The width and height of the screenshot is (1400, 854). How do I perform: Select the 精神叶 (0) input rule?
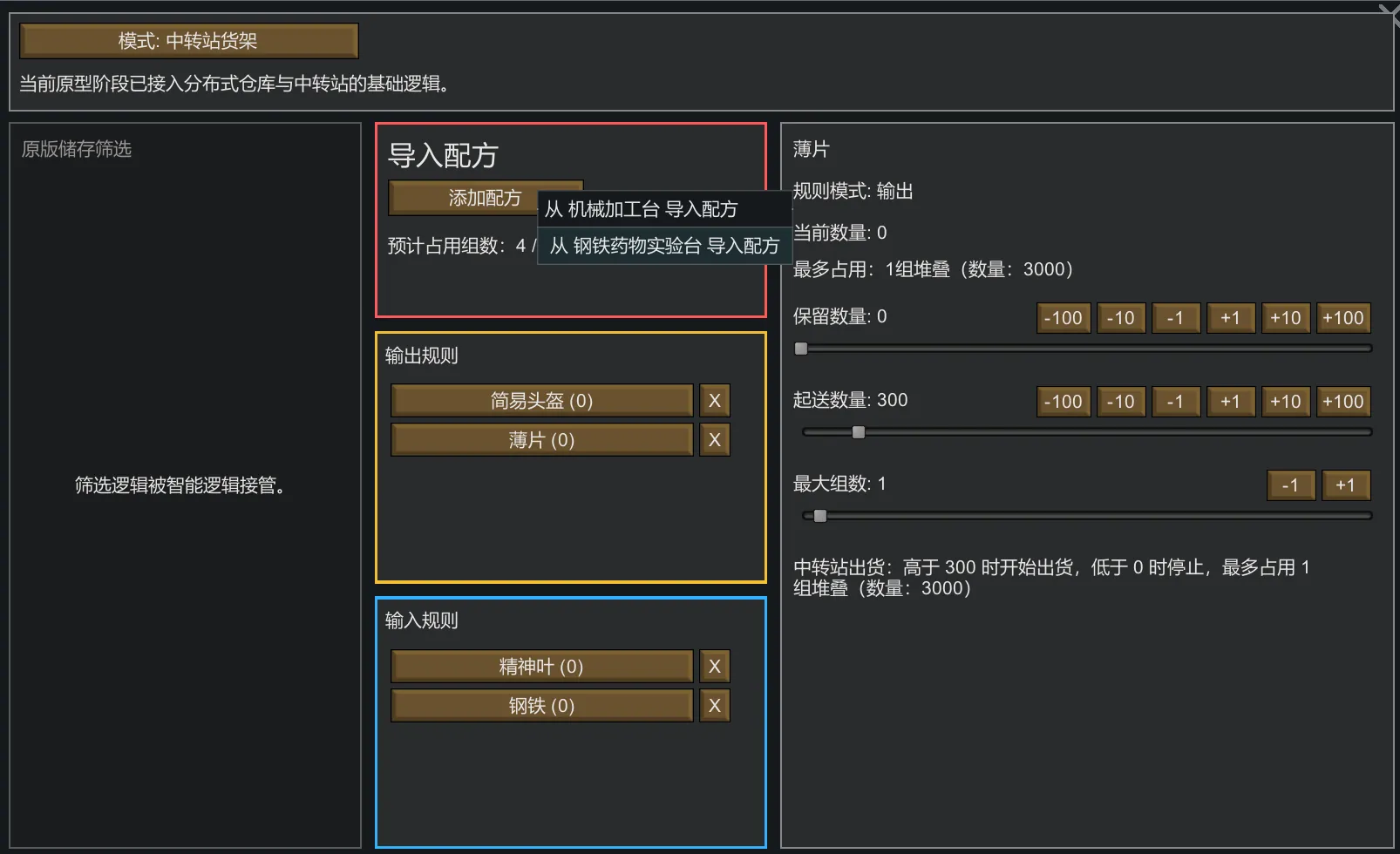541,667
